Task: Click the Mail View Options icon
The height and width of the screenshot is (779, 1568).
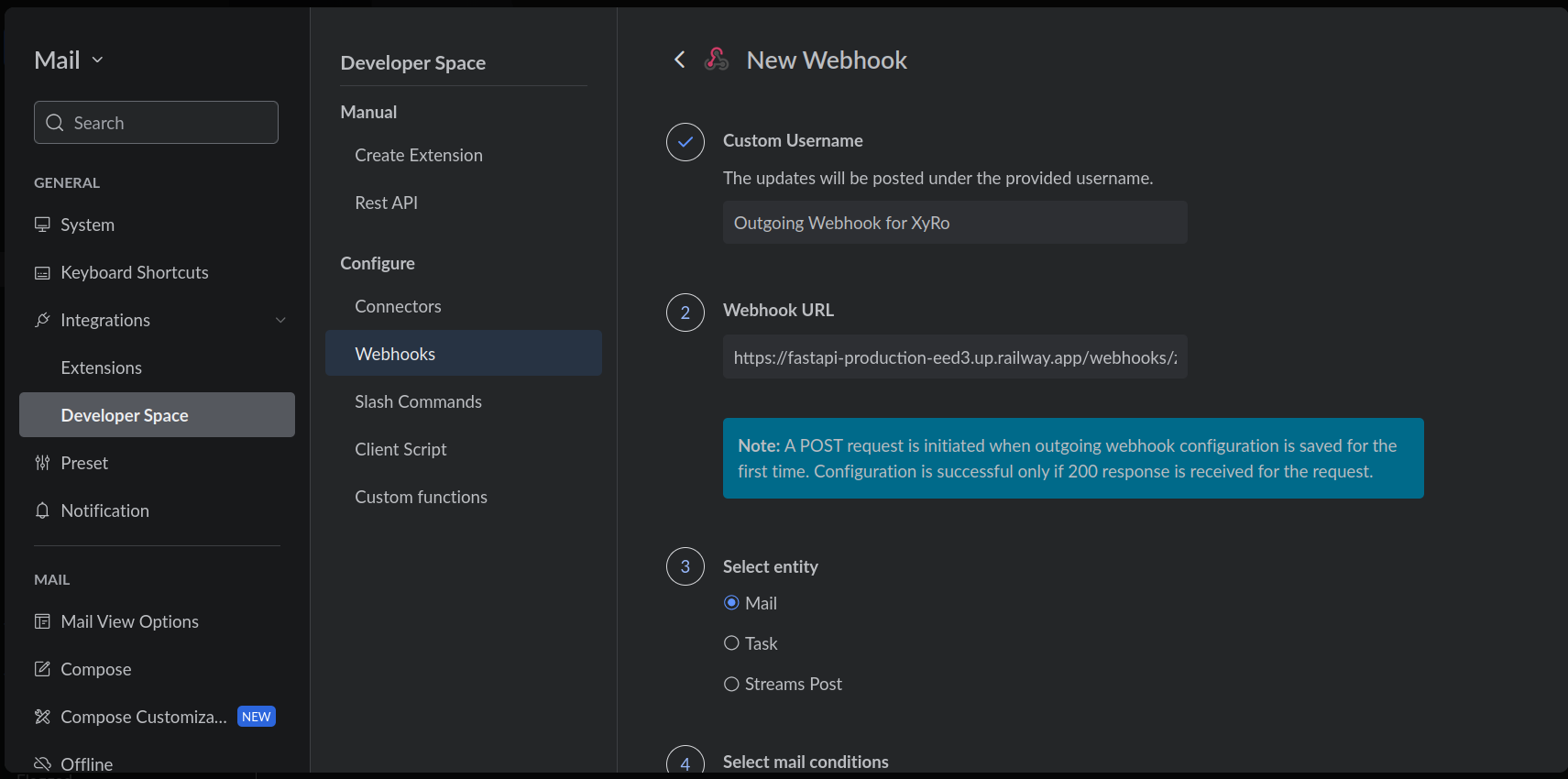Action: (x=42, y=621)
